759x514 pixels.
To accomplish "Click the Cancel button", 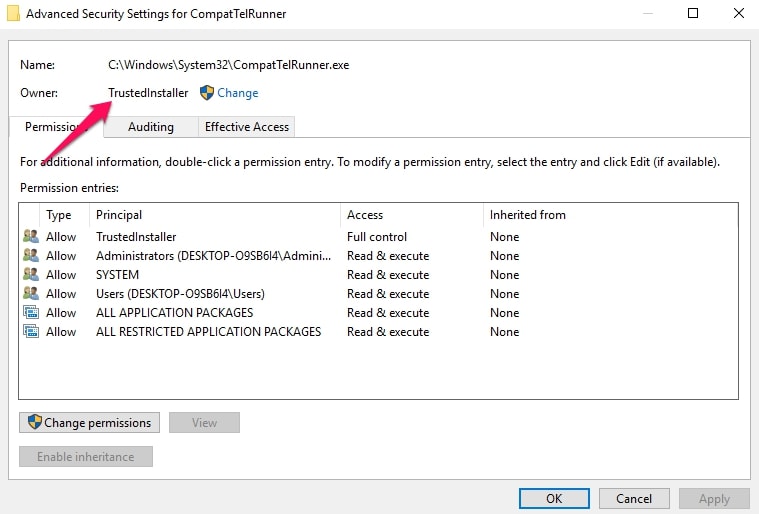I will click(634, 499).
